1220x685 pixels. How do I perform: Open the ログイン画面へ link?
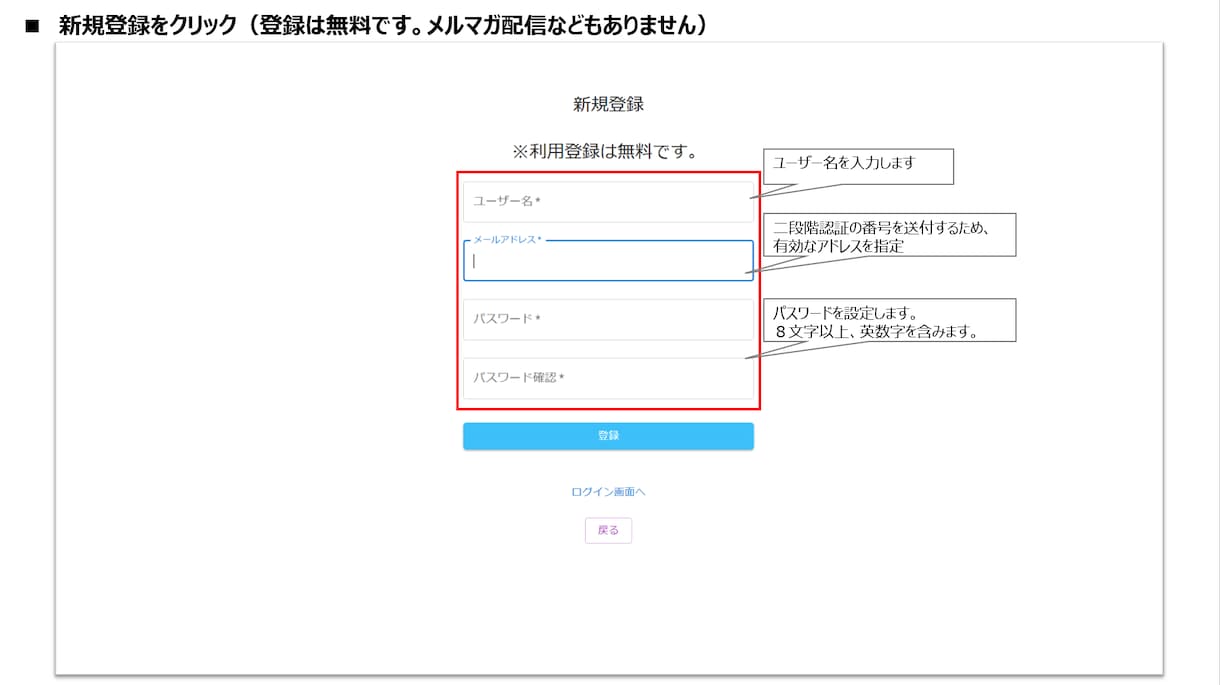click(x=608, y=492)
